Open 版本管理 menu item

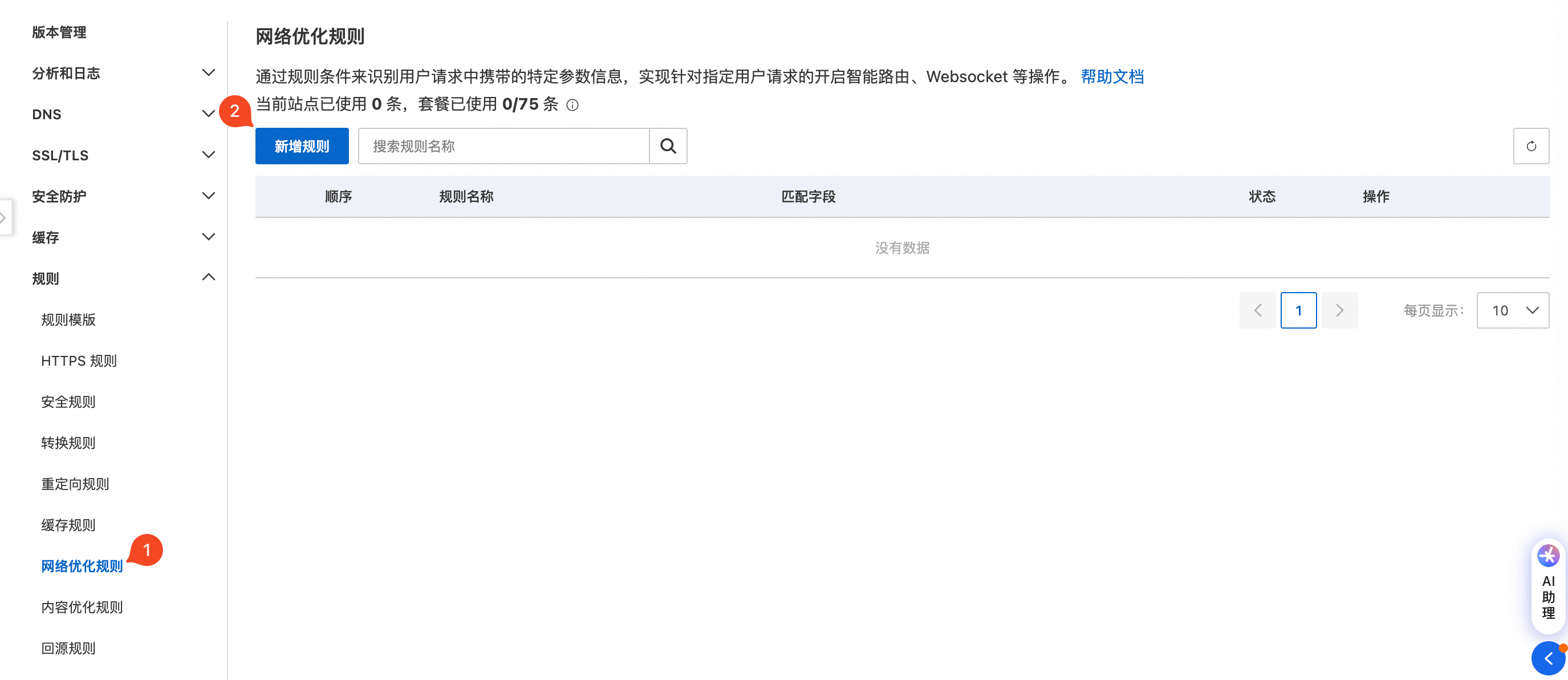click(59, 33)
